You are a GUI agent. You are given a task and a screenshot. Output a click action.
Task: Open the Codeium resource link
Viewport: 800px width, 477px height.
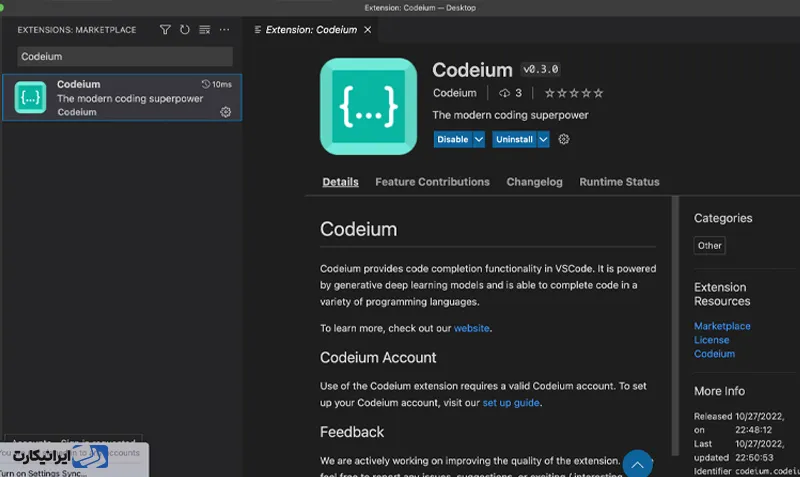714,354
